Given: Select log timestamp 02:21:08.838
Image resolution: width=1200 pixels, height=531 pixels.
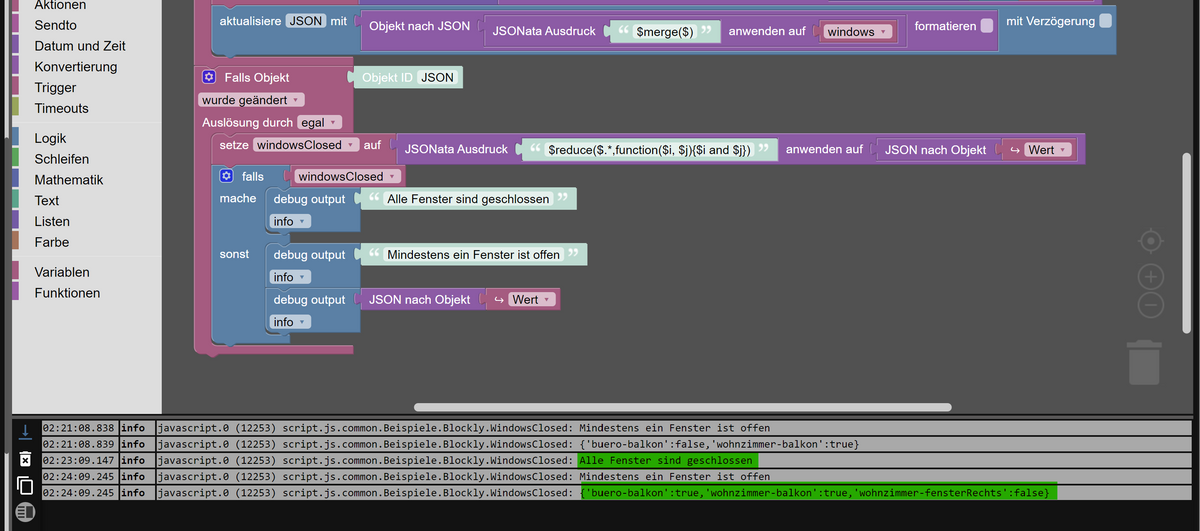Looking at the screenshot, I should (x=79, y=428).
